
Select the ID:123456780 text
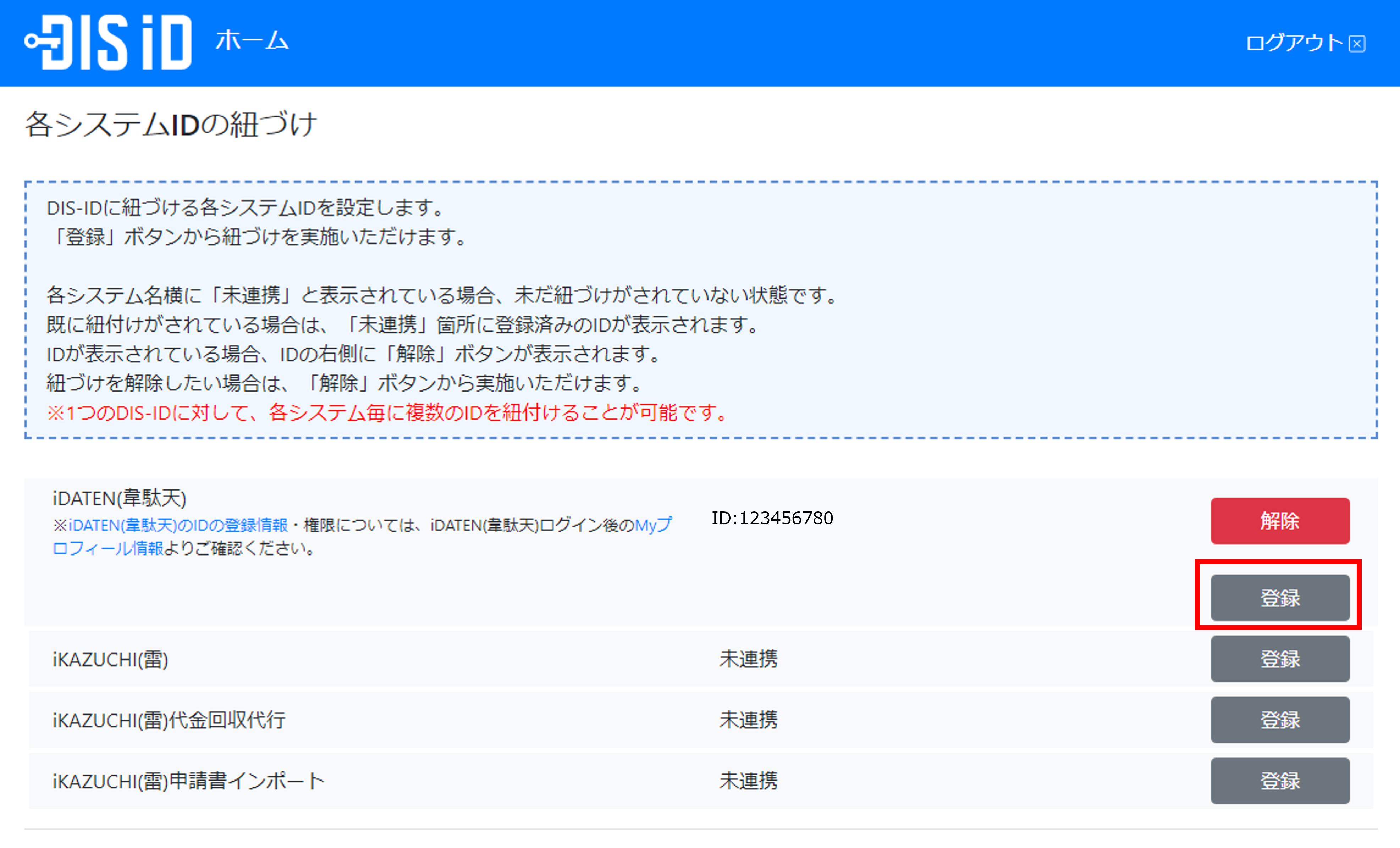(x=772, y=518)
